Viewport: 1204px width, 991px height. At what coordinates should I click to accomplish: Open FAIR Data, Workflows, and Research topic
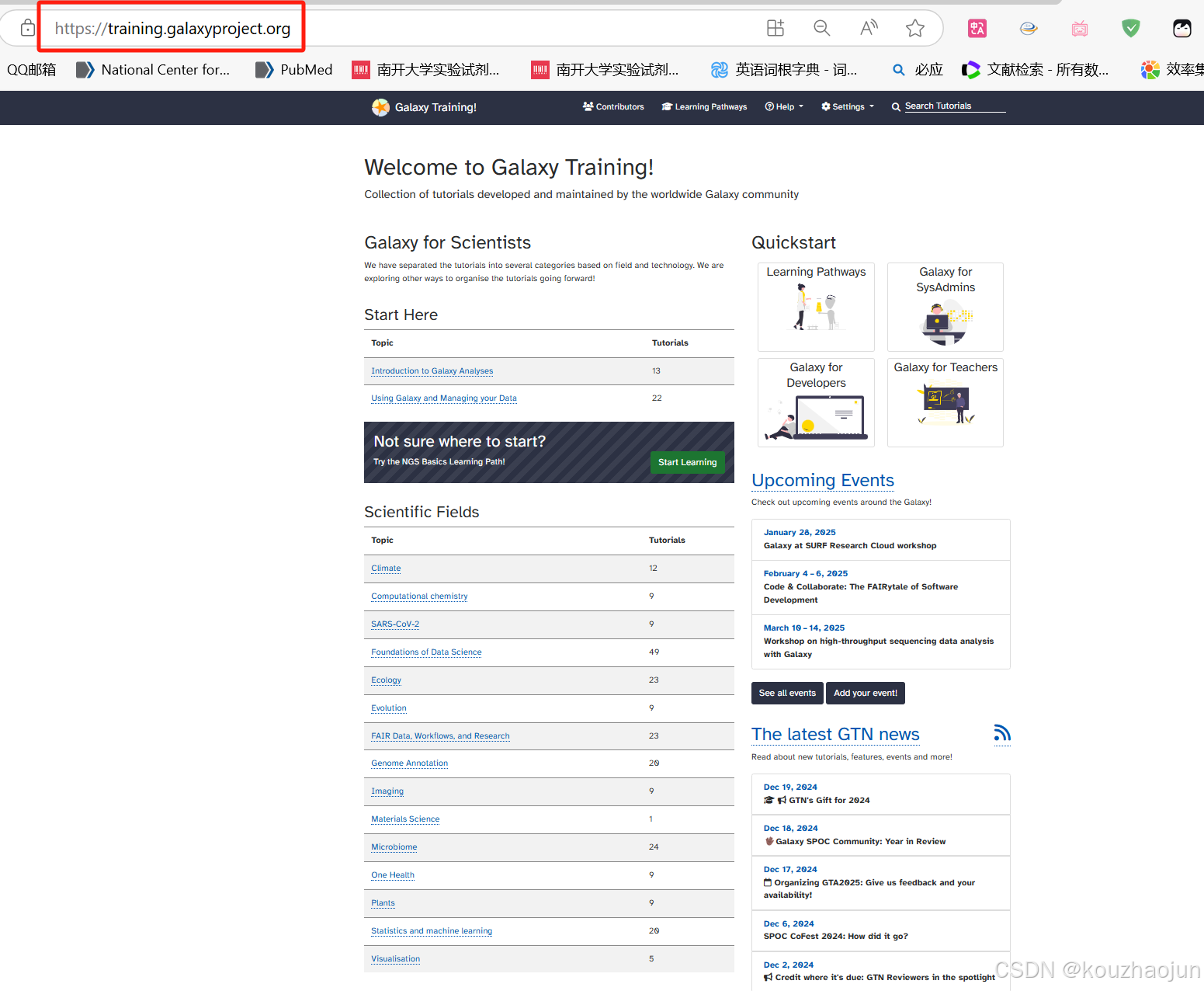click(440, 736)
